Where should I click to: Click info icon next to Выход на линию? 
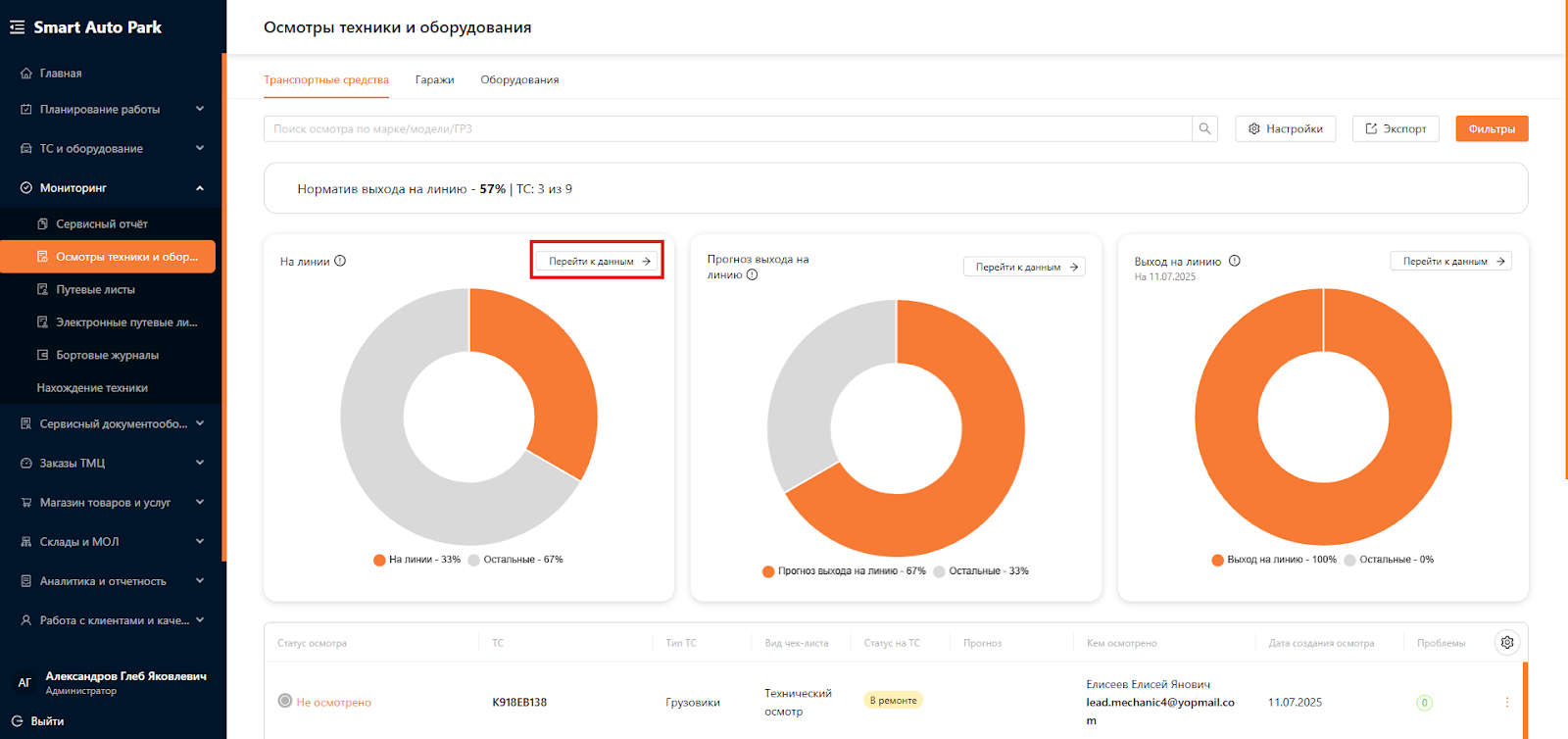tap(1235, 261)
